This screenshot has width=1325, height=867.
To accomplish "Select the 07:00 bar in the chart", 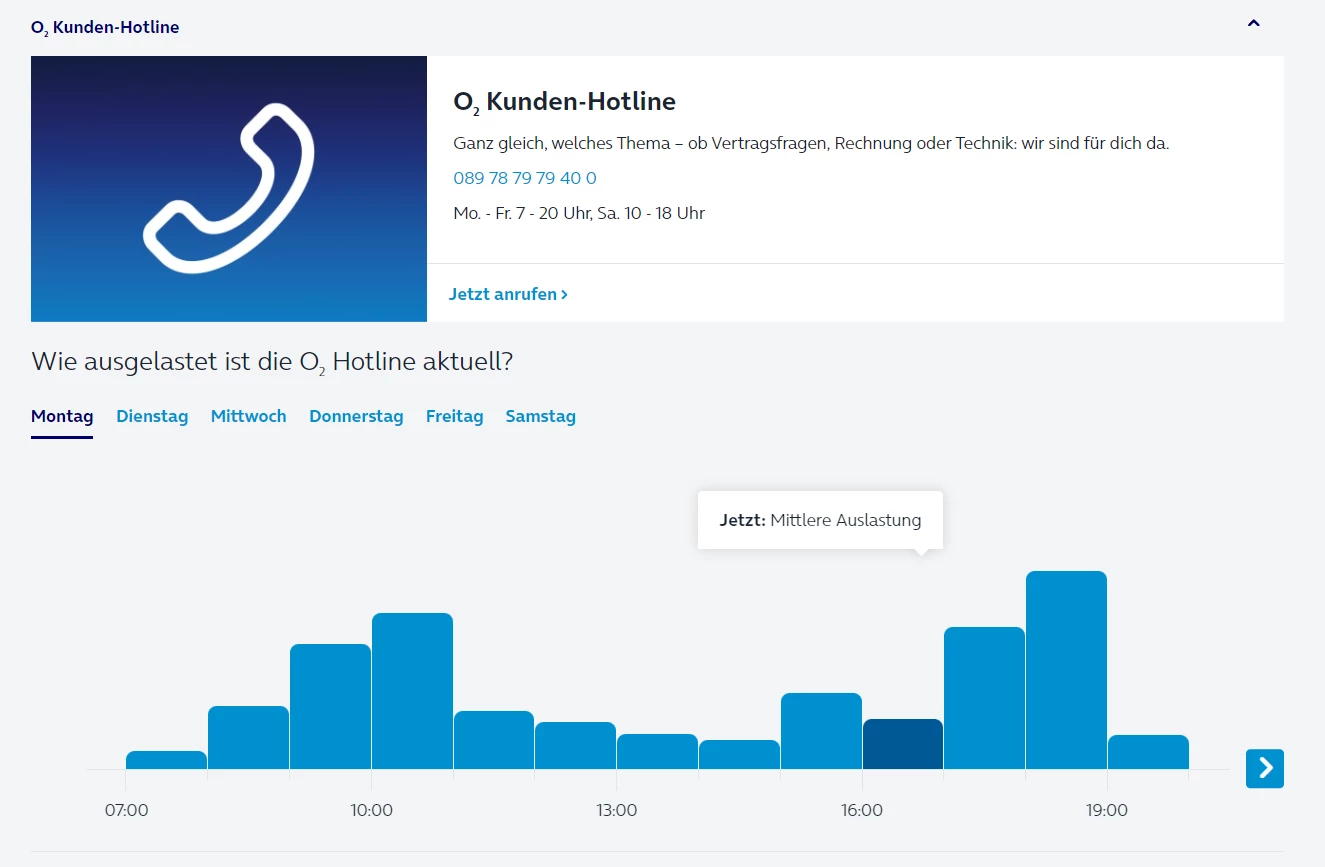I will pos(167,760).
